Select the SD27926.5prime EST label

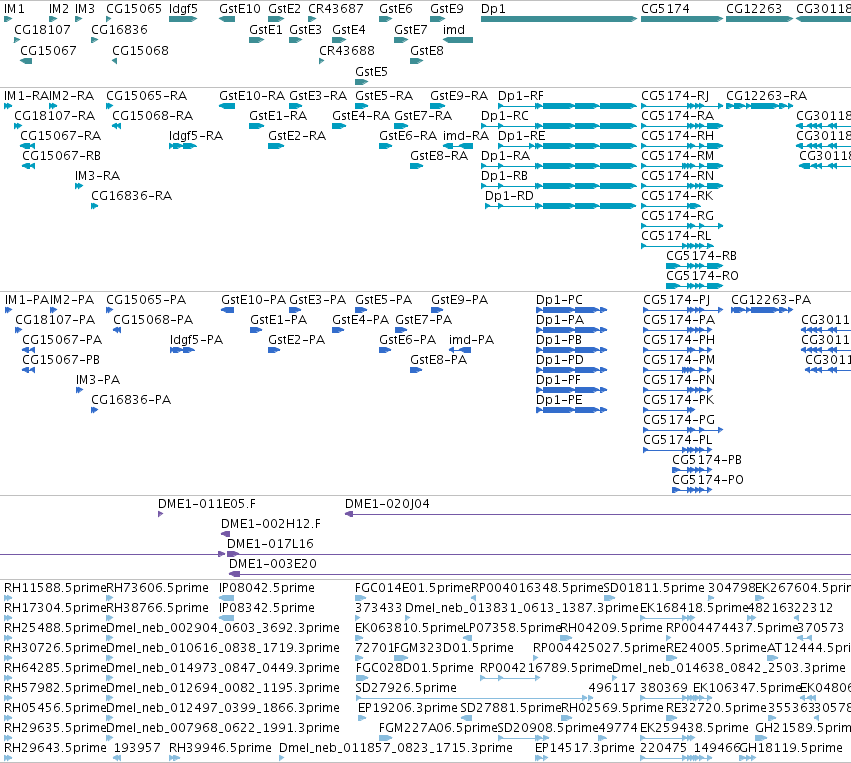406,688
